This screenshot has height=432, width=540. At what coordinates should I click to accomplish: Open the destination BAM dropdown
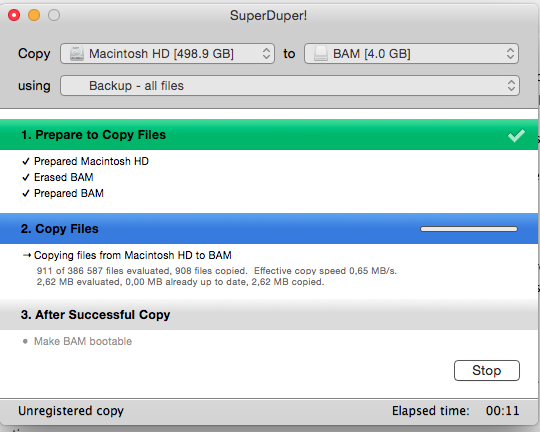tap(412, 54)
